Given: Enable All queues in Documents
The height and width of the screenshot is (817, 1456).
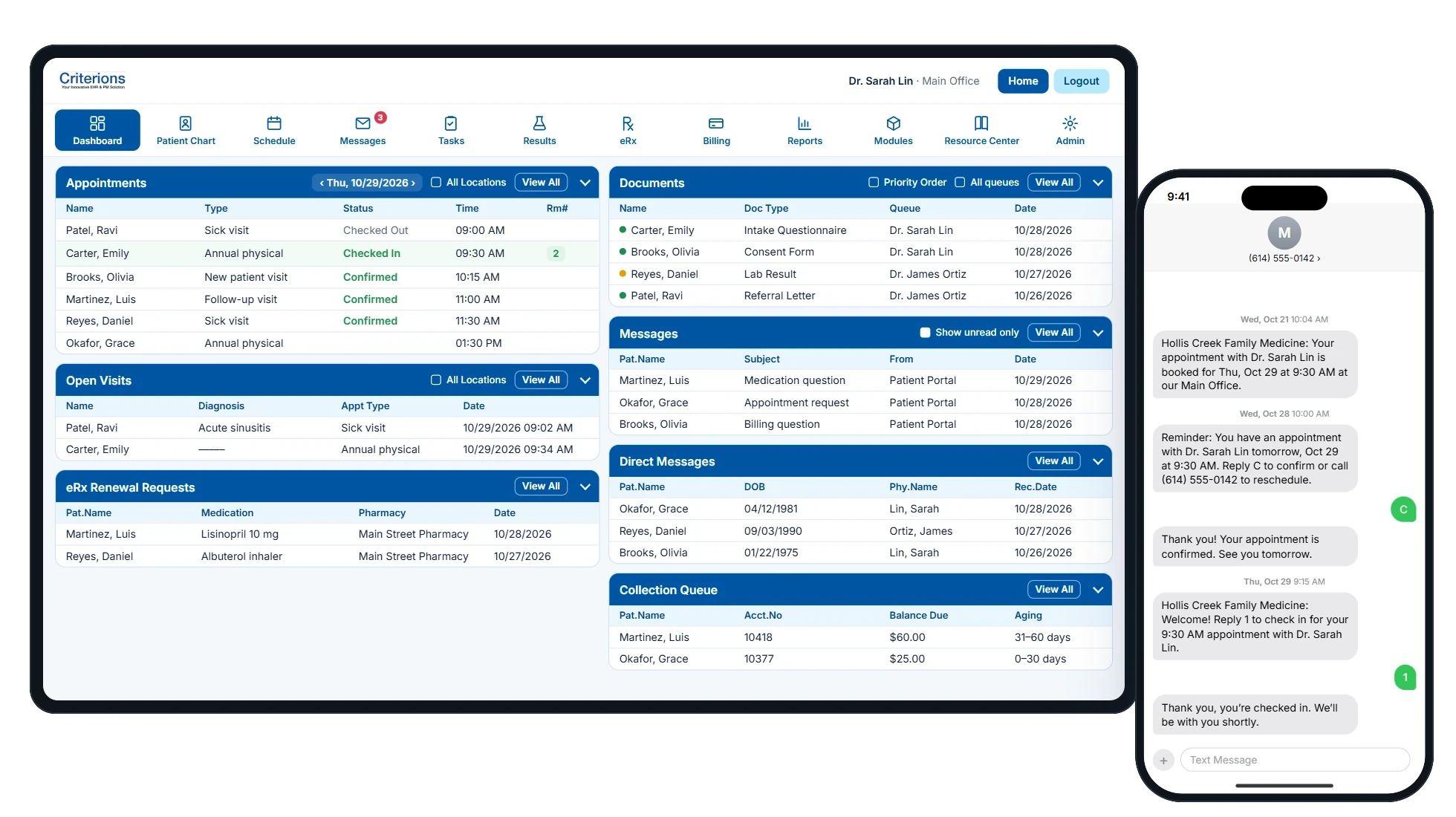Looking at the screenshot, I should [960, 183].
